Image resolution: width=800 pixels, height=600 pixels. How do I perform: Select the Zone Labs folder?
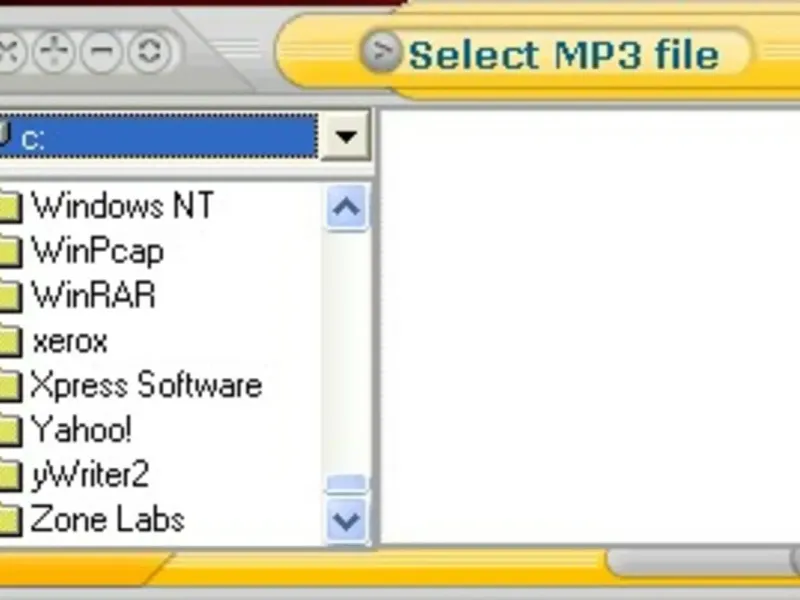pos(107,519)
